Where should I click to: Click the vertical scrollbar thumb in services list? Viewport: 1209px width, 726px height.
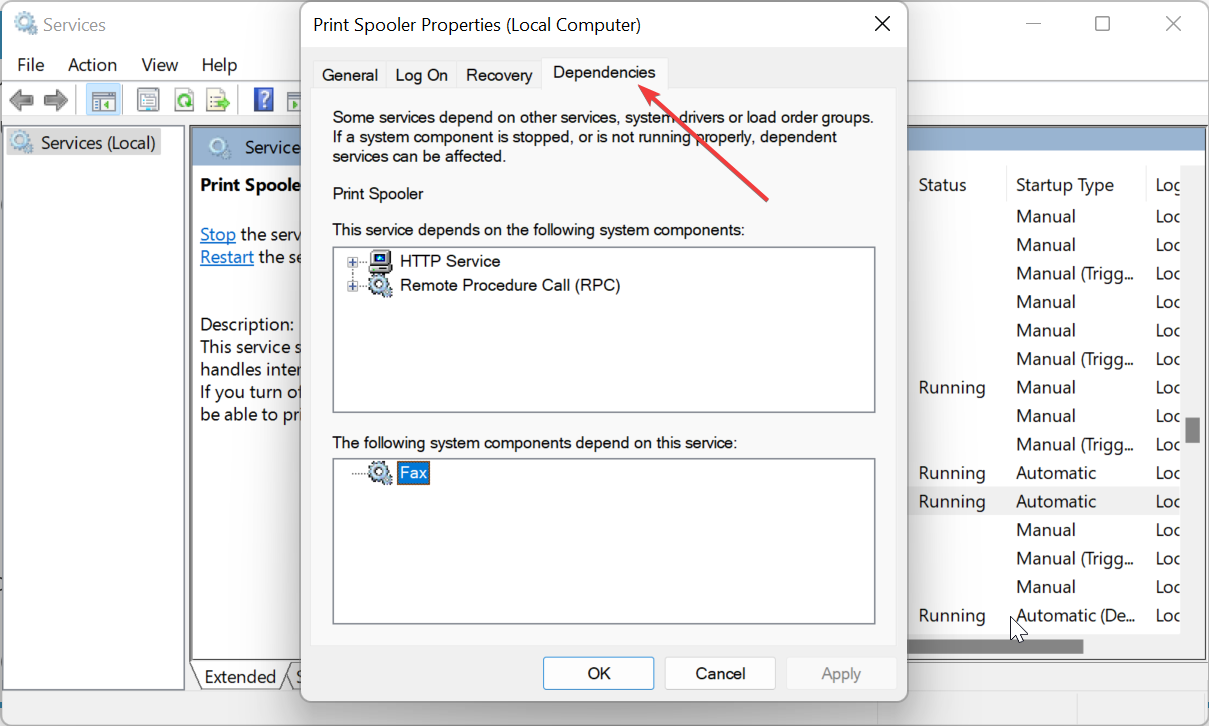click(x=1192, y=429)
